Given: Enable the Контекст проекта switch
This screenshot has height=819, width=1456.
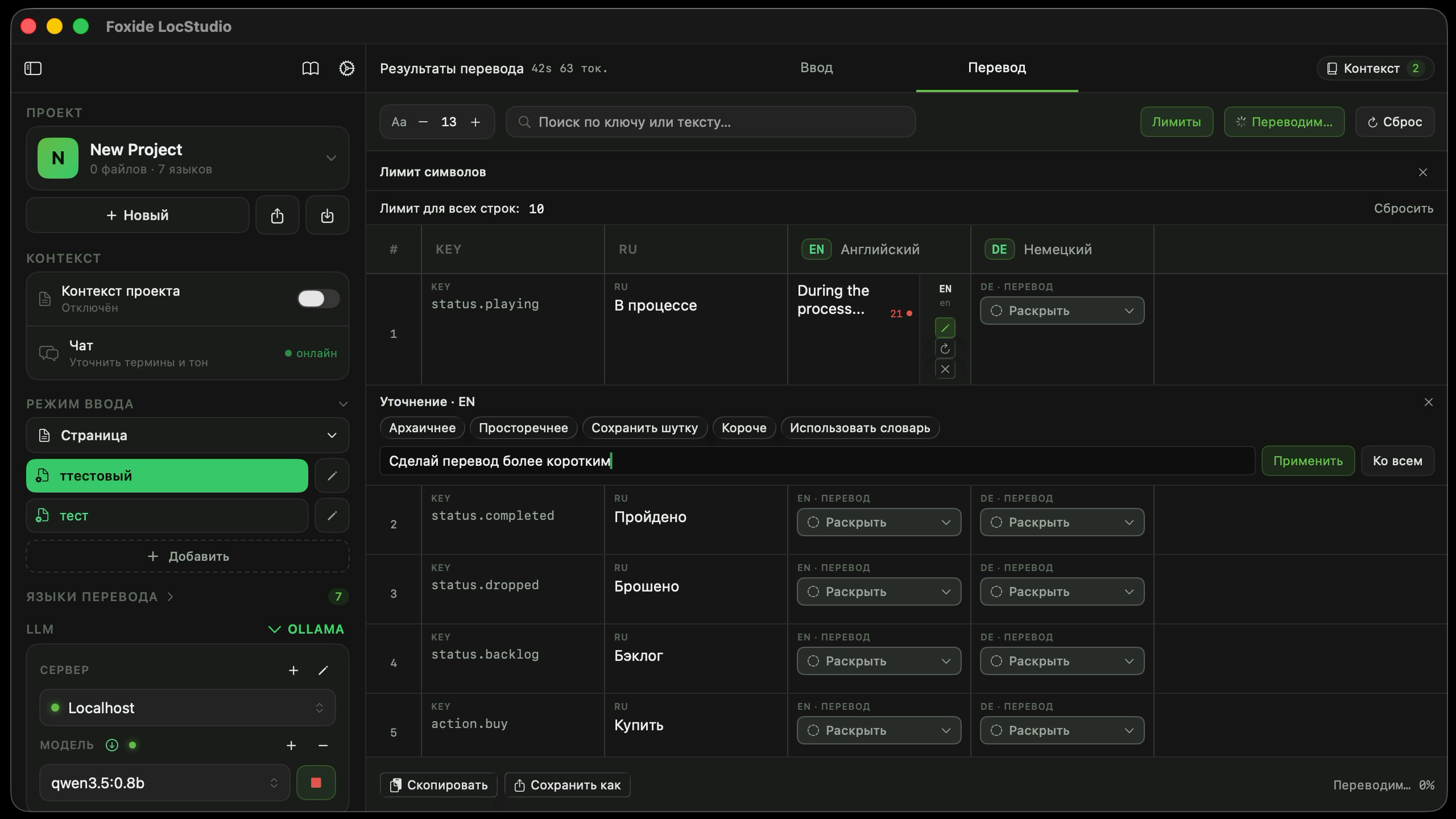Looking at the screenshot, I should point(318,299).
